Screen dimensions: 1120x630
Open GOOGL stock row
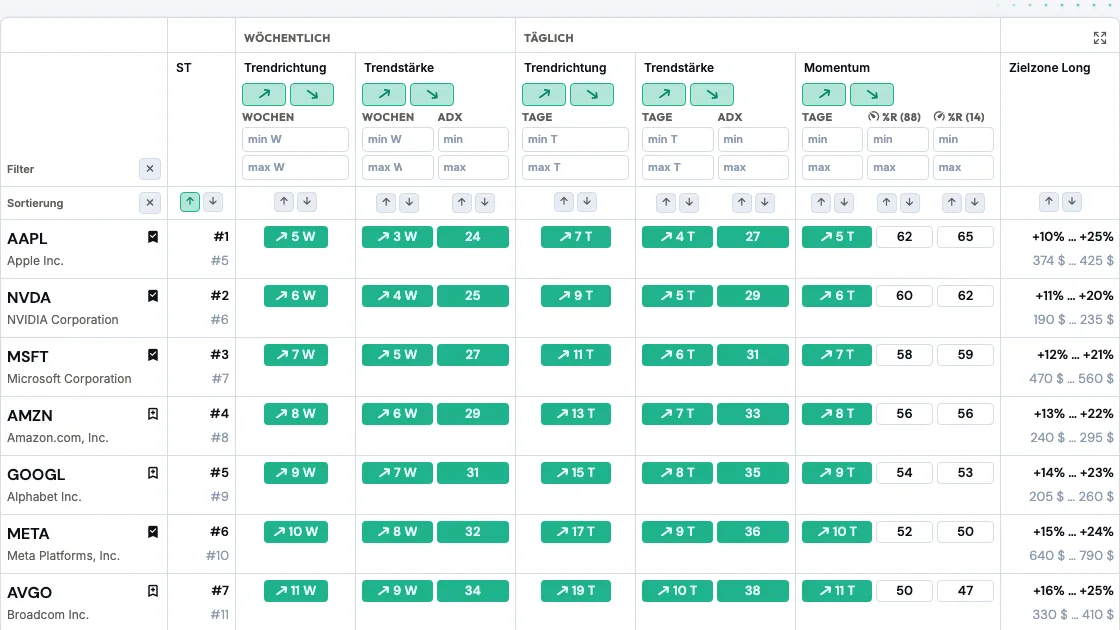[560, 485]
